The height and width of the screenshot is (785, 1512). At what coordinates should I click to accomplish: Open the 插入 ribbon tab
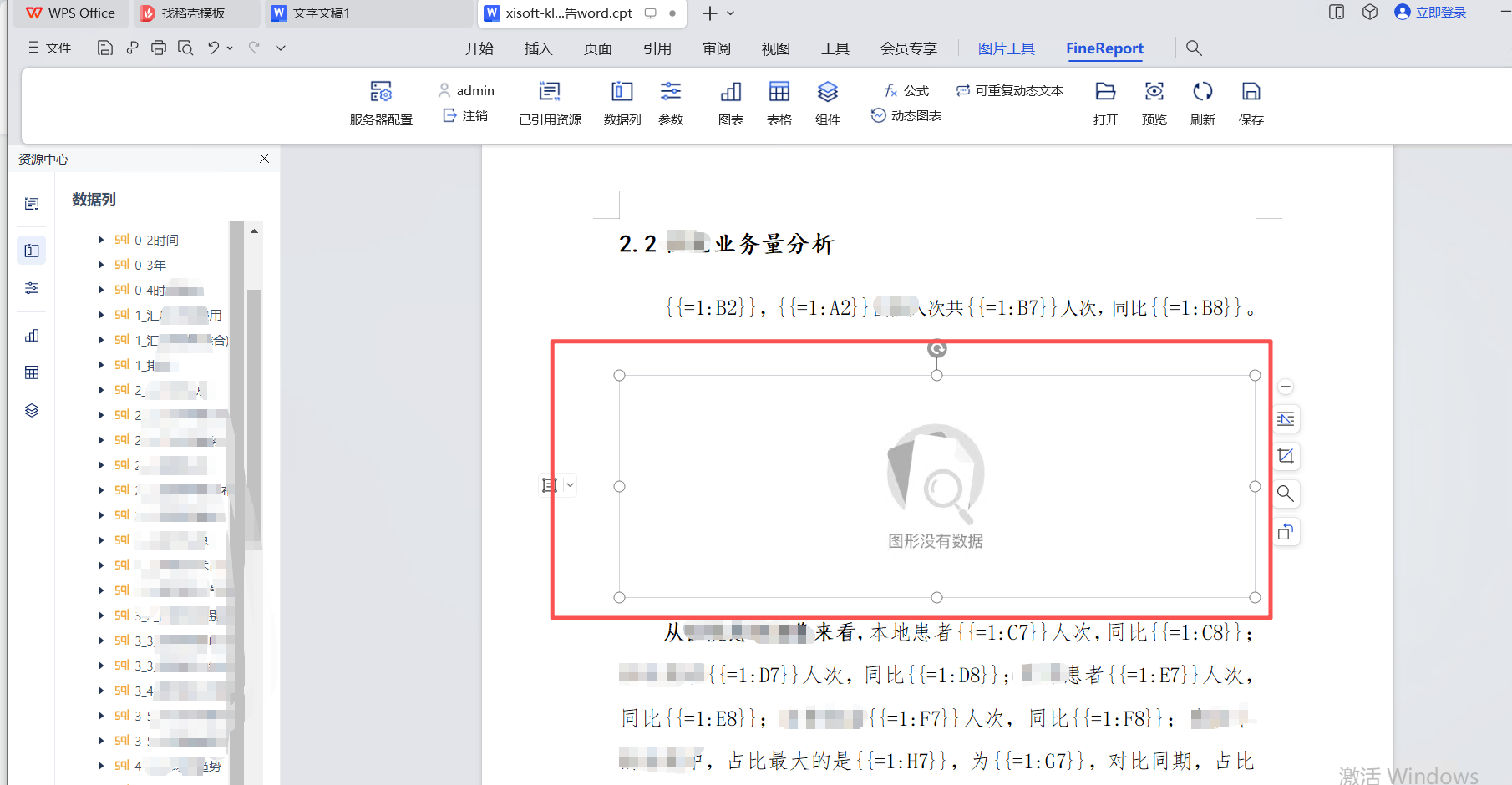[x=538, y=48]
